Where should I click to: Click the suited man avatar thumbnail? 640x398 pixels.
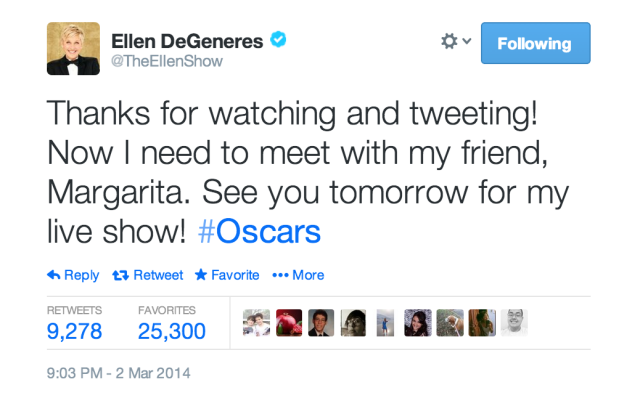pos(321,323)
